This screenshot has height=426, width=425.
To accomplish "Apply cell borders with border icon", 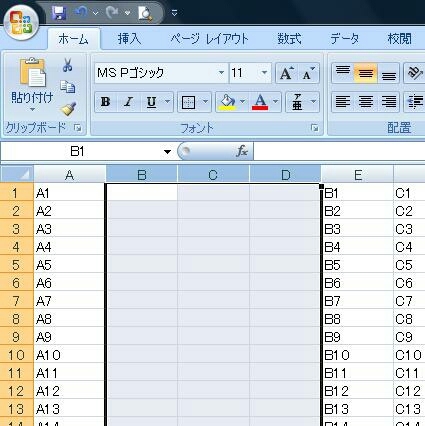I will (x=188, y=102).
